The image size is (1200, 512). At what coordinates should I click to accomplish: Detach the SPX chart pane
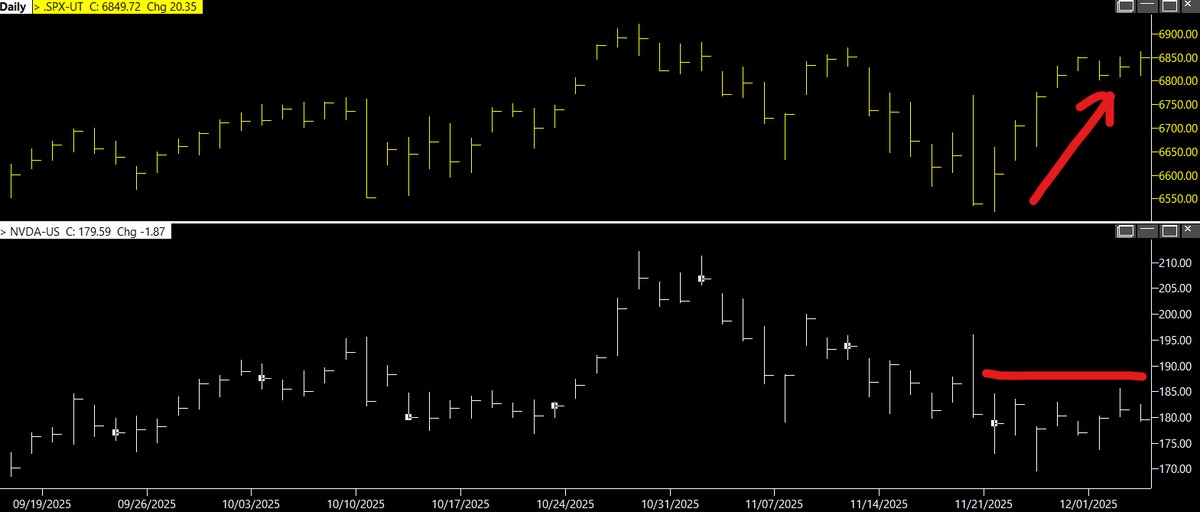point(1125,7)
